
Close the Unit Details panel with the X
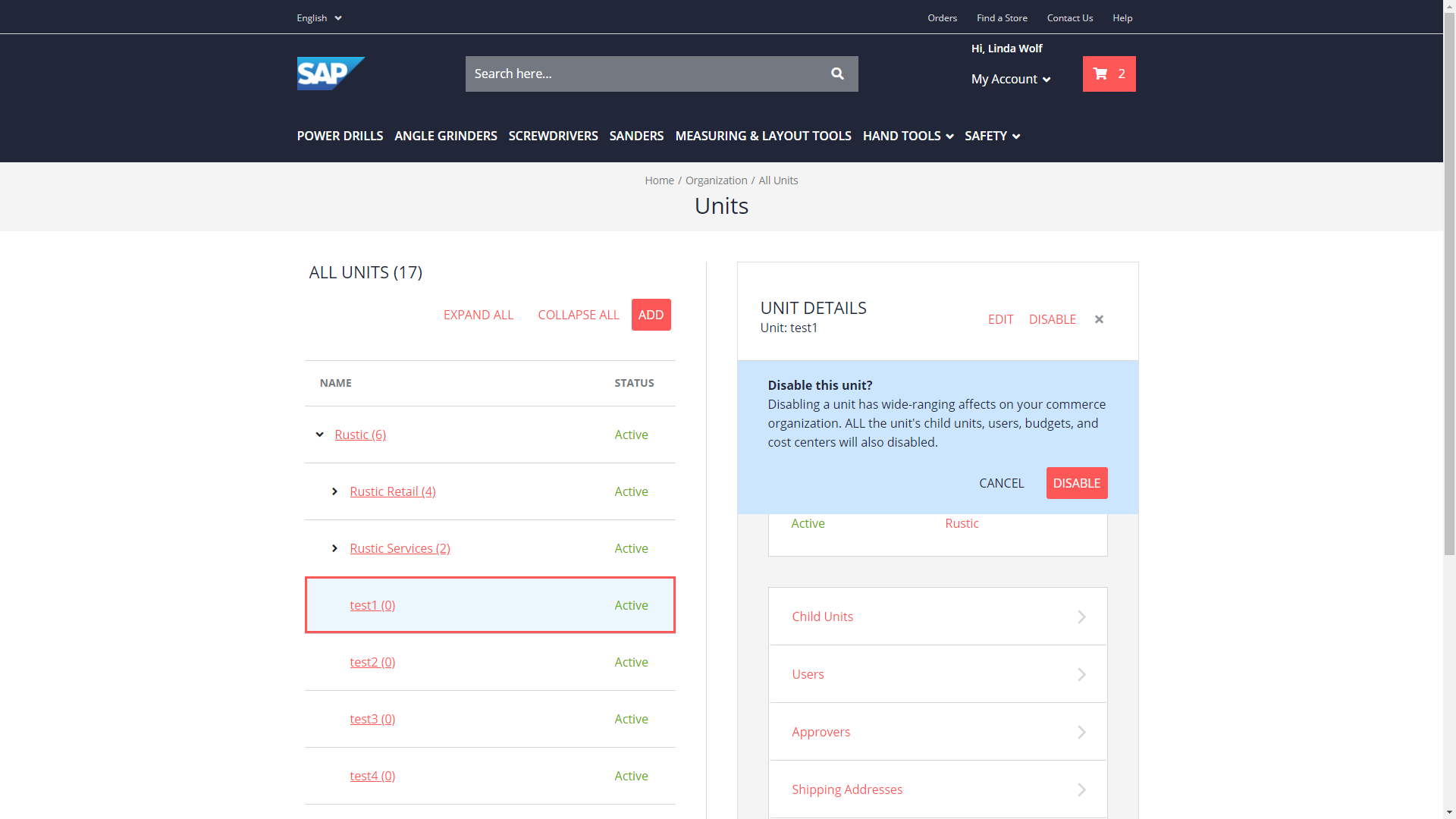(x=1099, y=319)
